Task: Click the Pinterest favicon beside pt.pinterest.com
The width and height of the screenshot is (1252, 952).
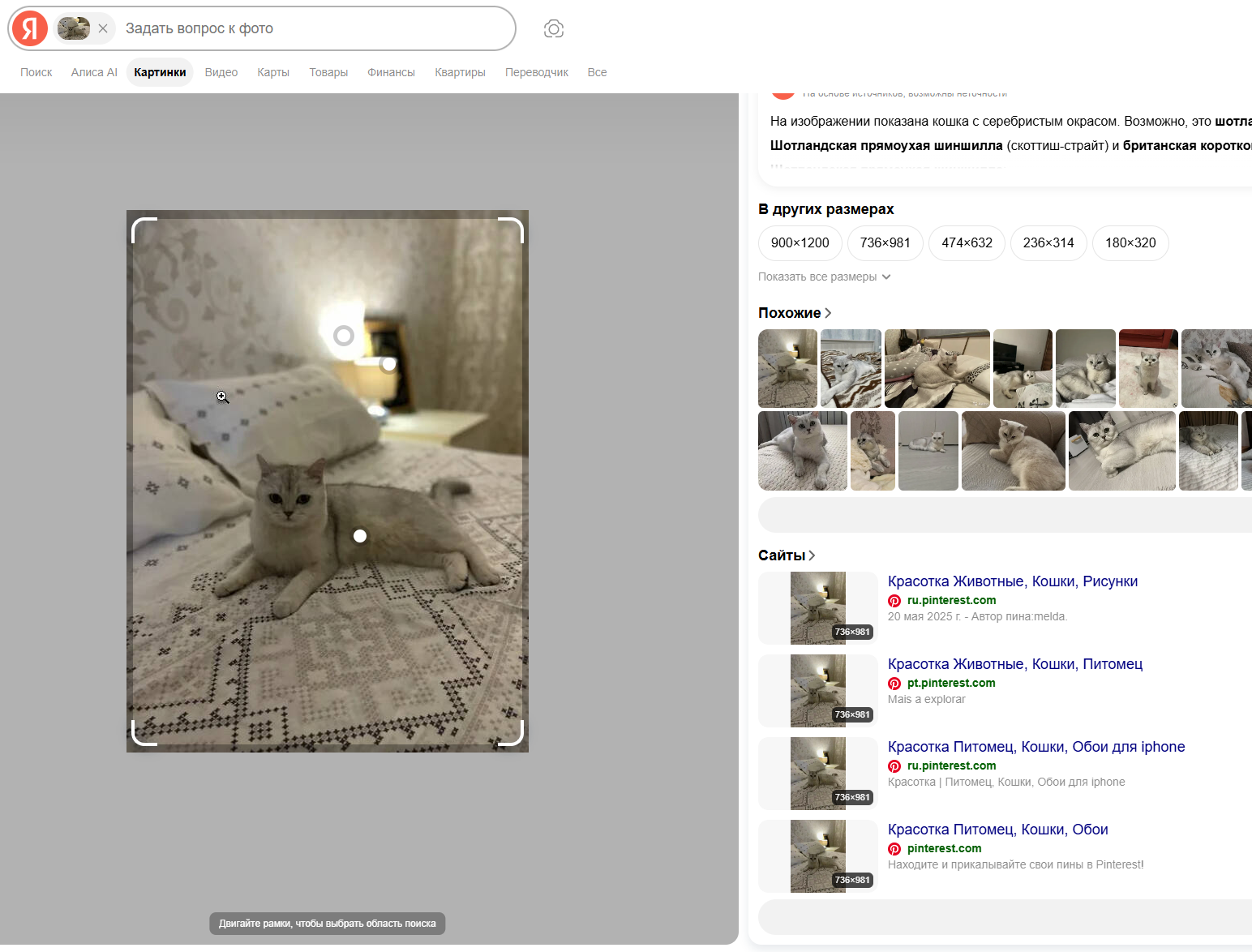Action: pyautogui.click(x=894, y=684)
